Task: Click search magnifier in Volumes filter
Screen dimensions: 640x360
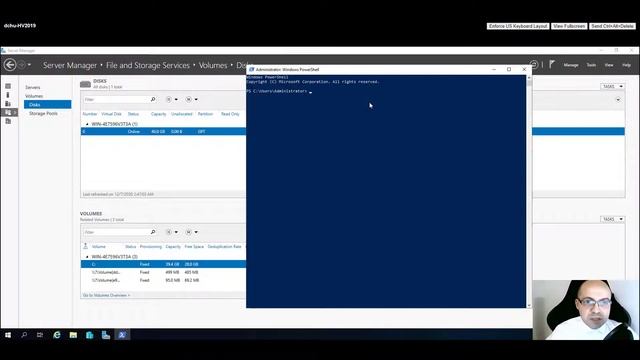Action: [153, 232]
